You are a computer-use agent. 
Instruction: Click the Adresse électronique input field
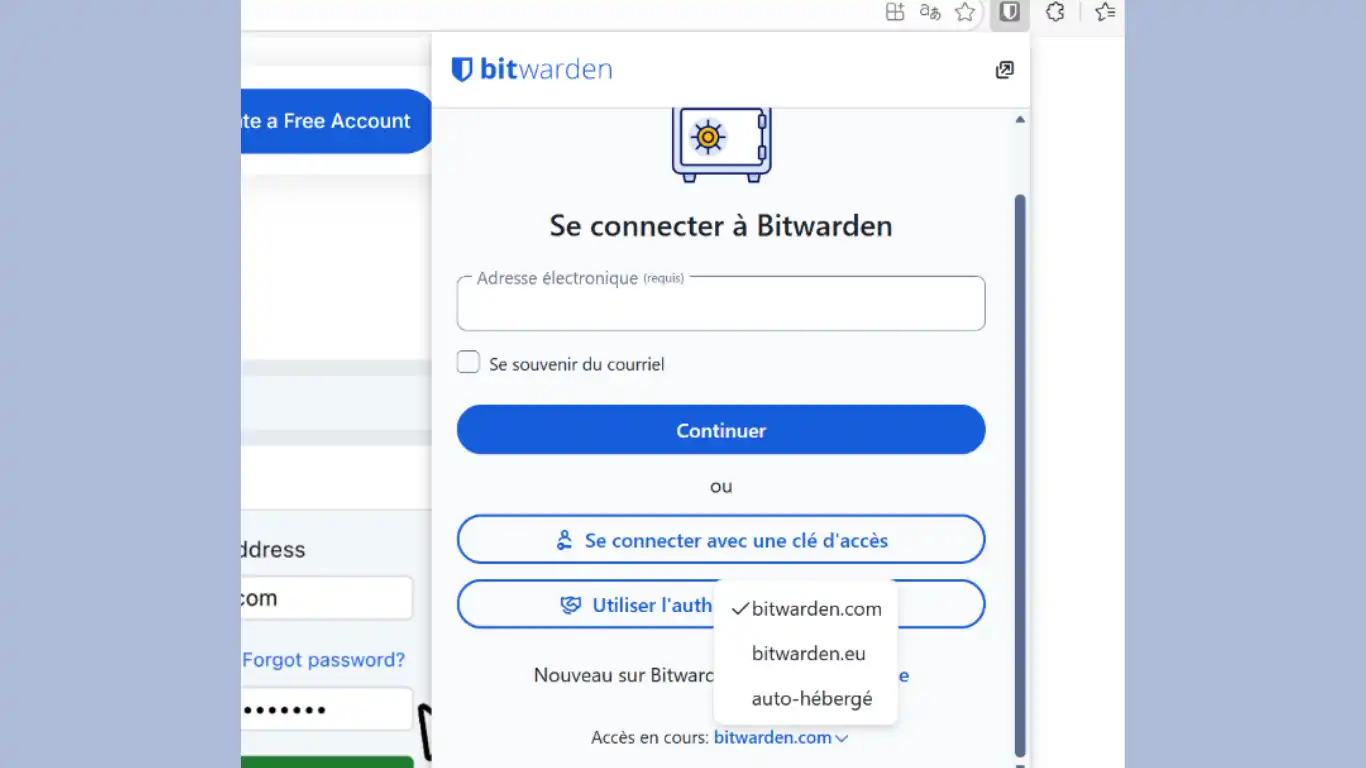click(x=721, y=308)
